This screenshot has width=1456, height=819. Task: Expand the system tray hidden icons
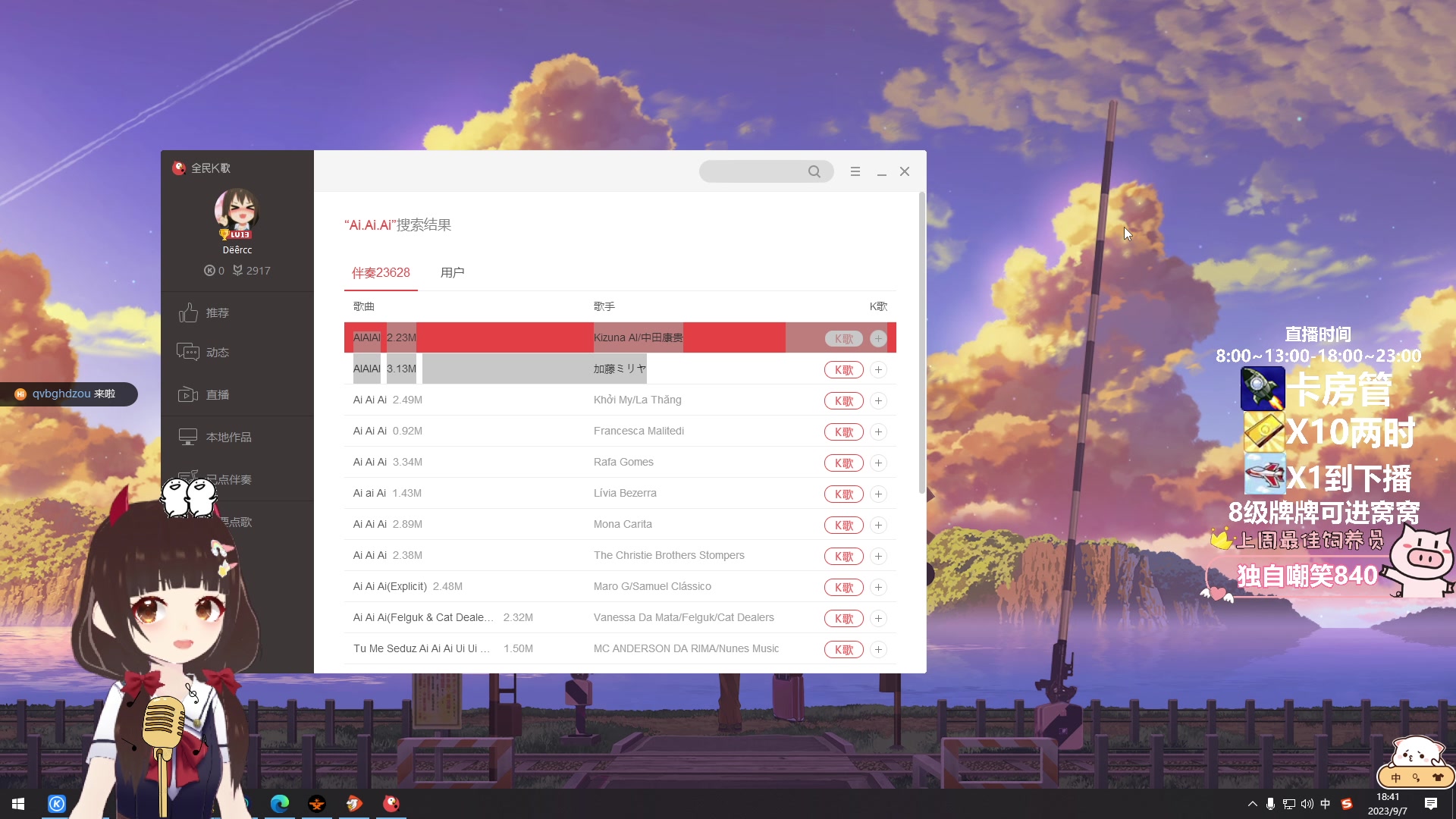coord(1252,804)
